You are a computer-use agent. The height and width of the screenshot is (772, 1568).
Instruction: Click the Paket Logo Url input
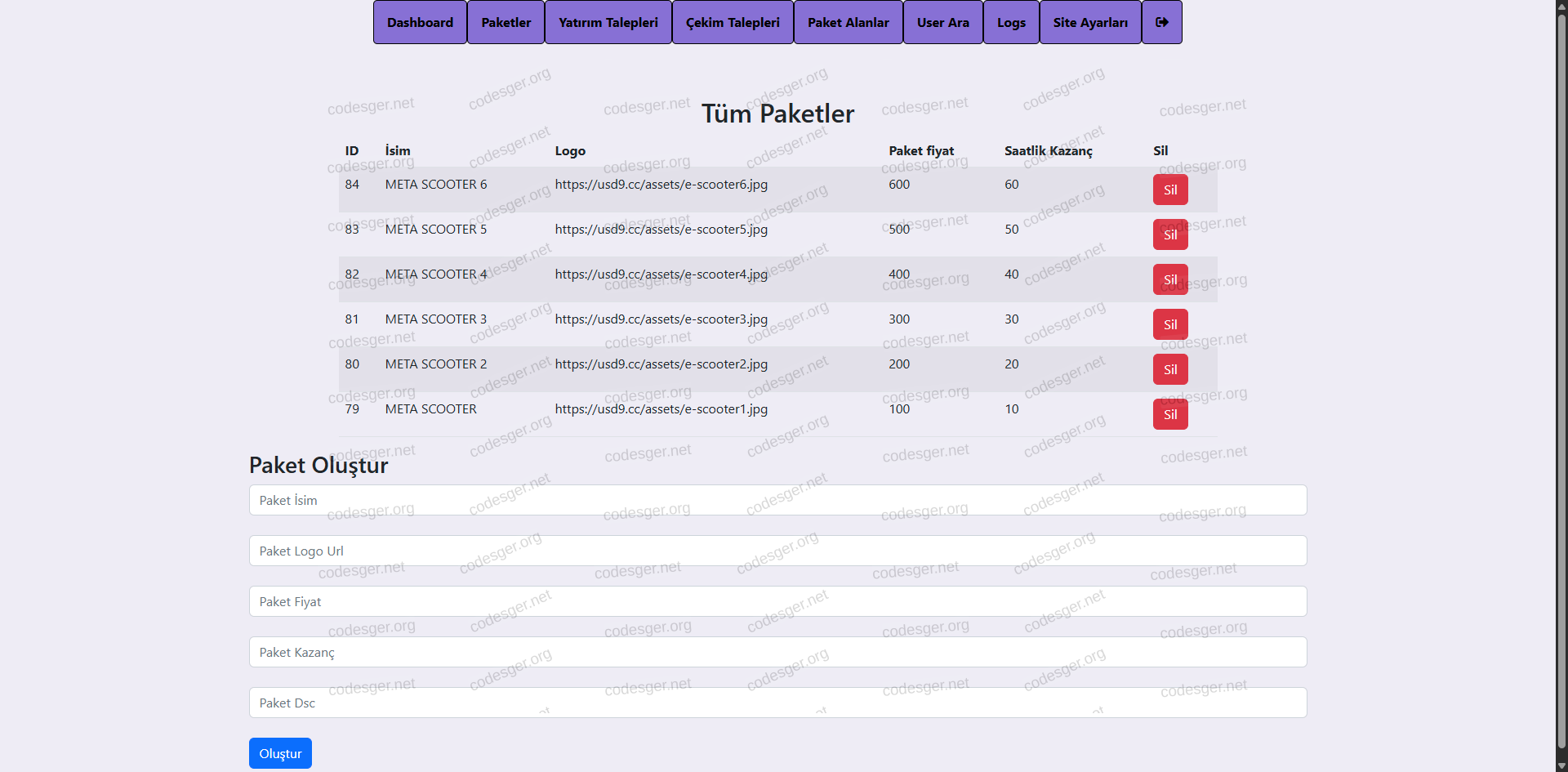point(777,551)
